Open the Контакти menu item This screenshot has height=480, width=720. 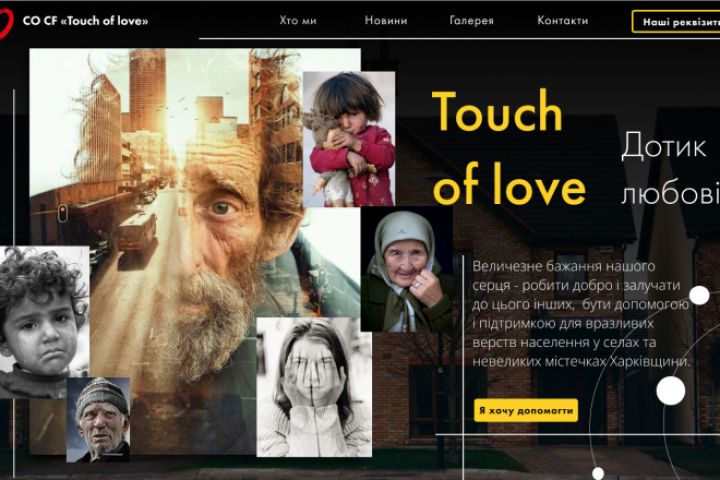[x=562, y=21]
